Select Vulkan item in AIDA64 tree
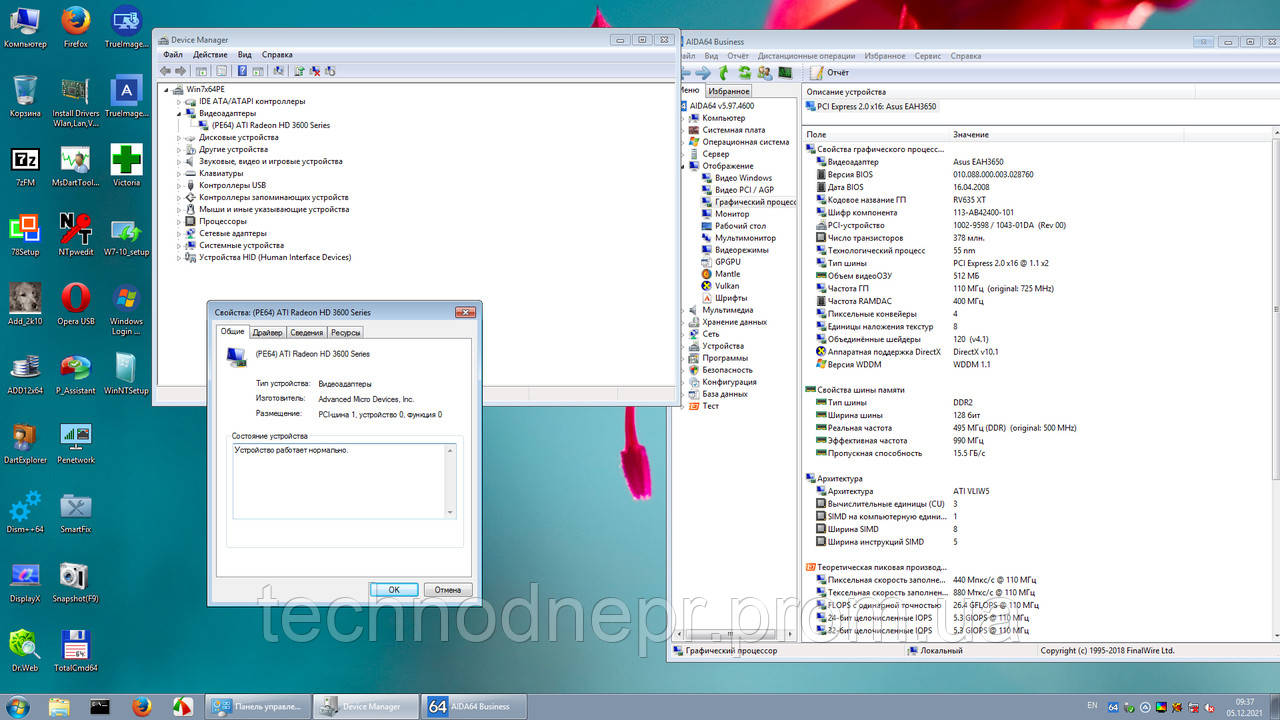The width and height of the screenshot is (1280, 720). click(x=719, y=286)
